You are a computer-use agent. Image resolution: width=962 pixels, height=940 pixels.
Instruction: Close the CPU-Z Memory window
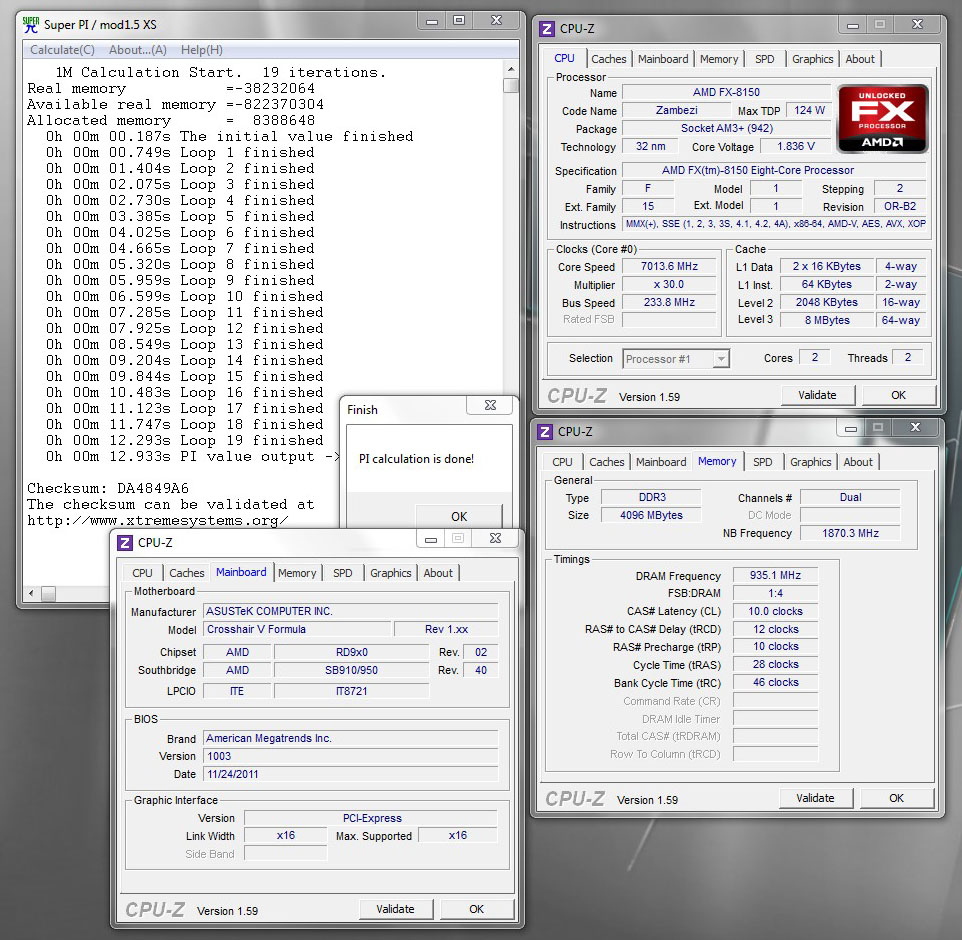[x=915, y=428]
